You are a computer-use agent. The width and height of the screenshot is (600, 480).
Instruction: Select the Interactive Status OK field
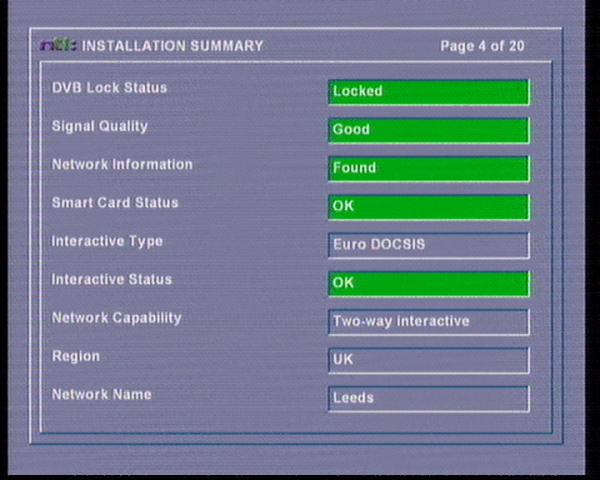pos(428,283)
